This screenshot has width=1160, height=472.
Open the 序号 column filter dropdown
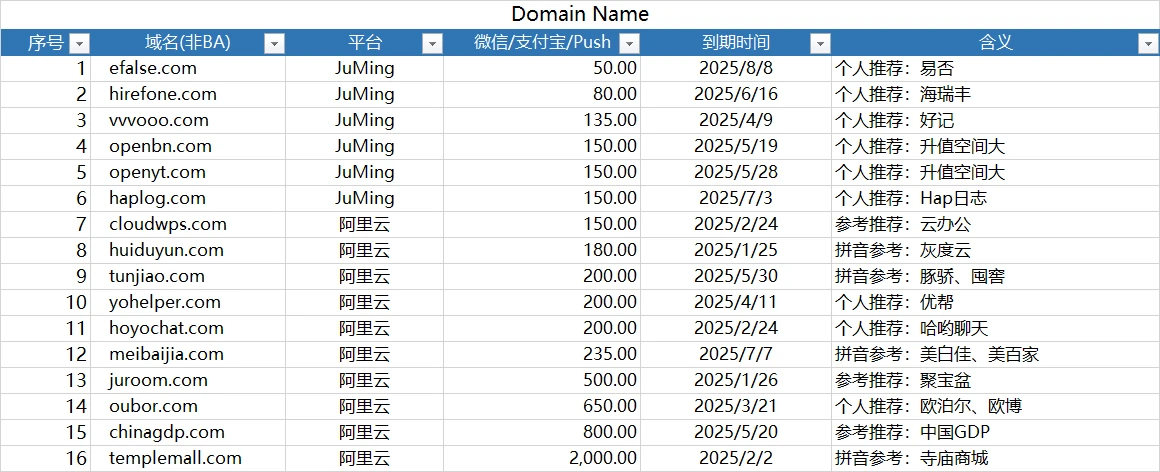point(79,43)
